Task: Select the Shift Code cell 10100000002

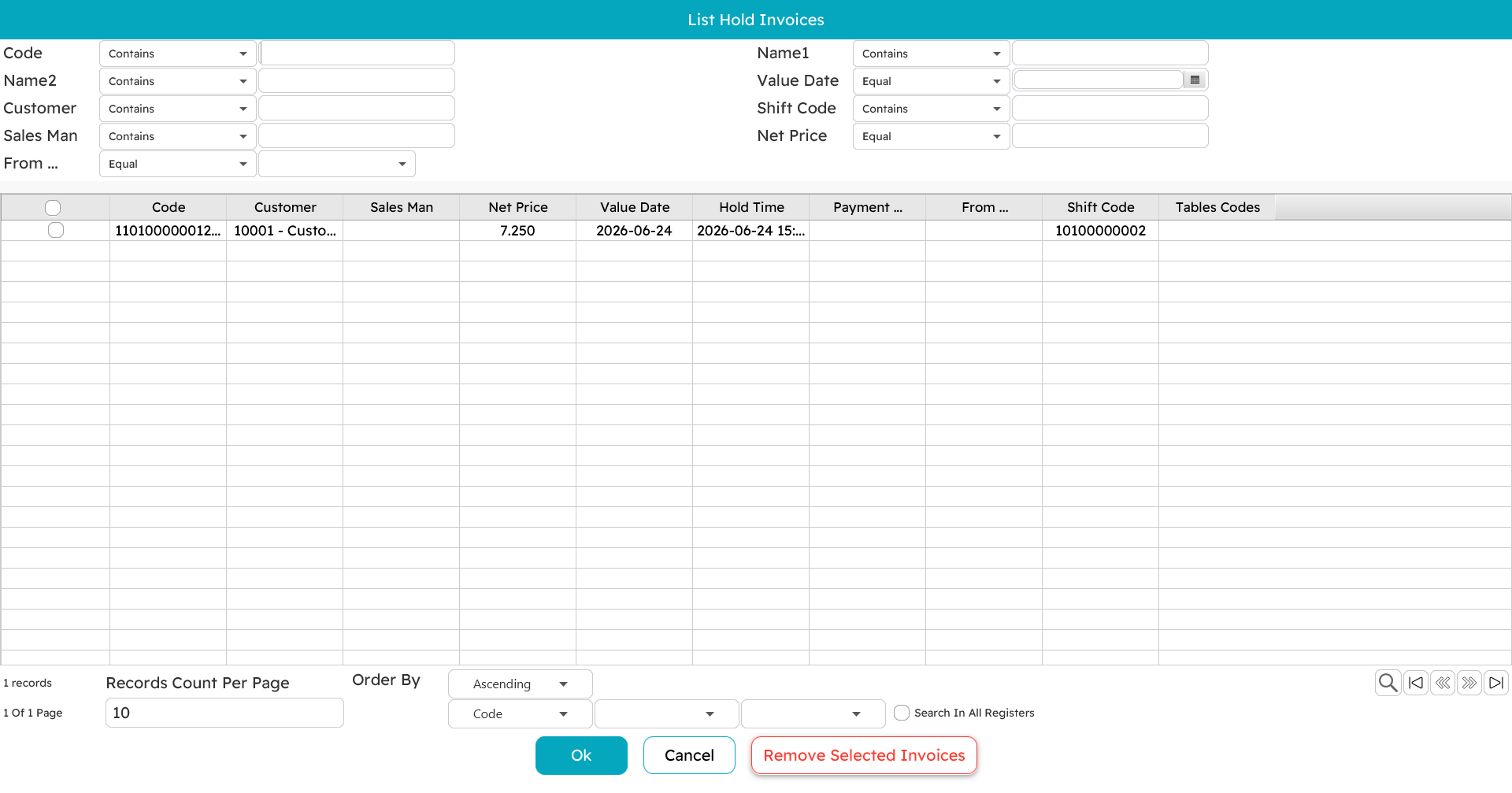Action: [x=1101, y=231]
